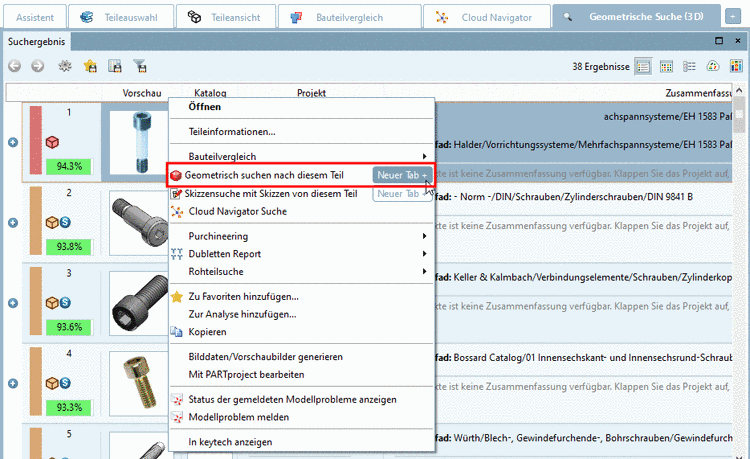750x459 pixels.
Task: Switch to the Bauteilvergleich tab
Action: (x=350, y=17)
